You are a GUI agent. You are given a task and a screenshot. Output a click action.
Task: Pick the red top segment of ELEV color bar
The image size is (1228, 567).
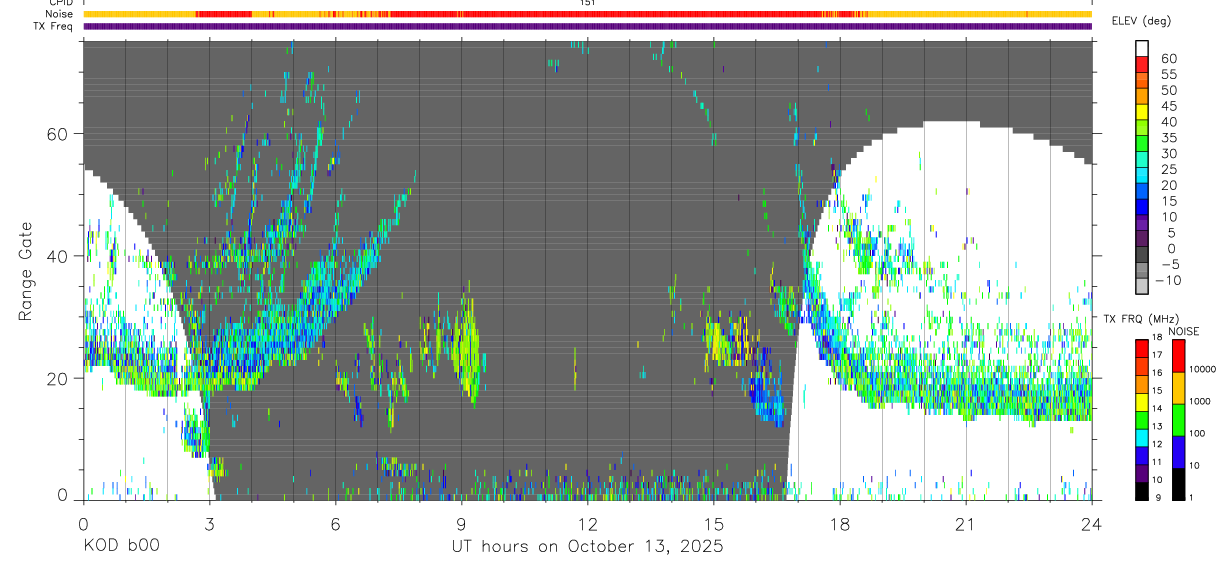pos(1143,63)
